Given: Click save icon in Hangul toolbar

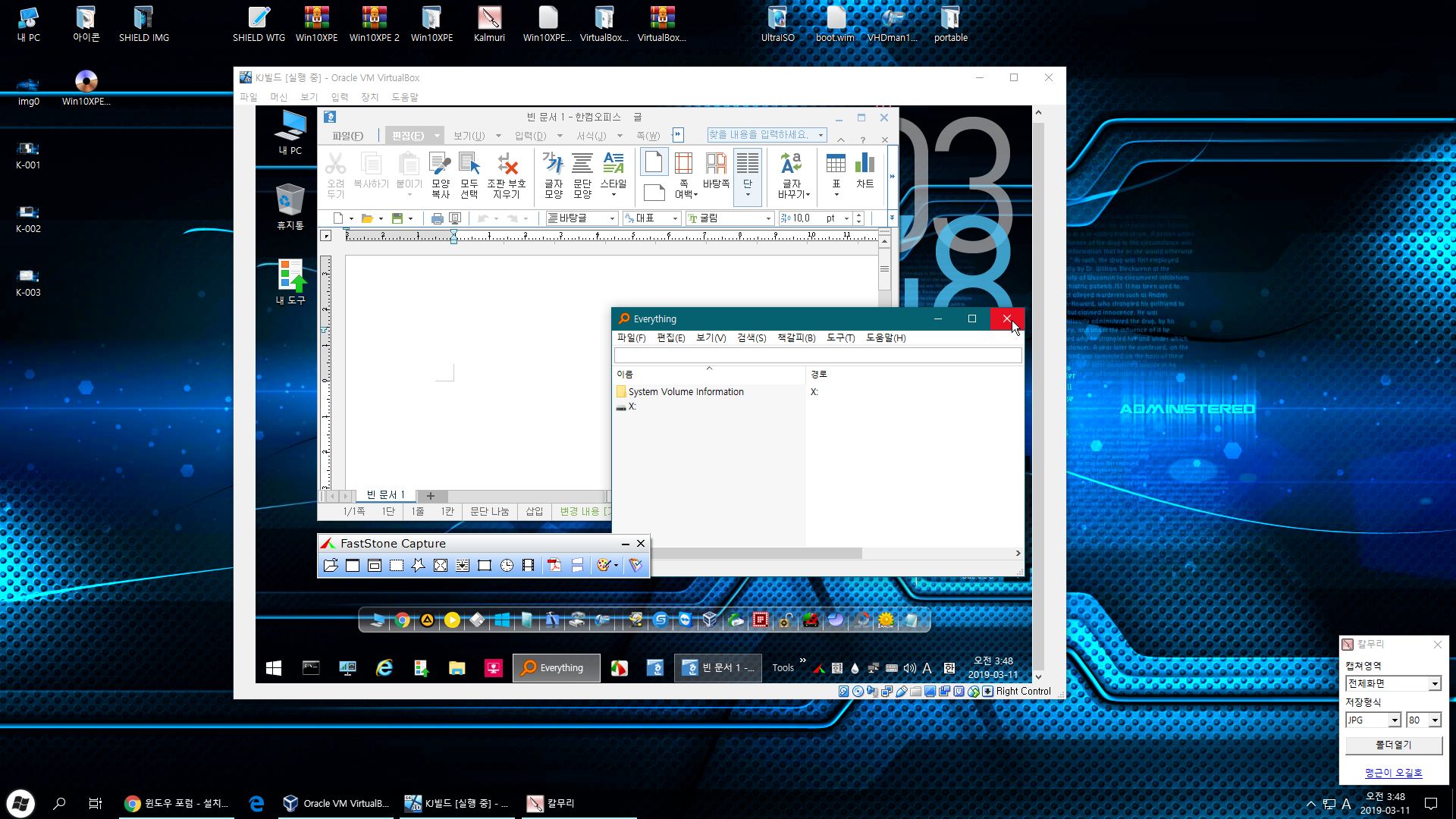Looking at the screenshot, I should [397, 218].
